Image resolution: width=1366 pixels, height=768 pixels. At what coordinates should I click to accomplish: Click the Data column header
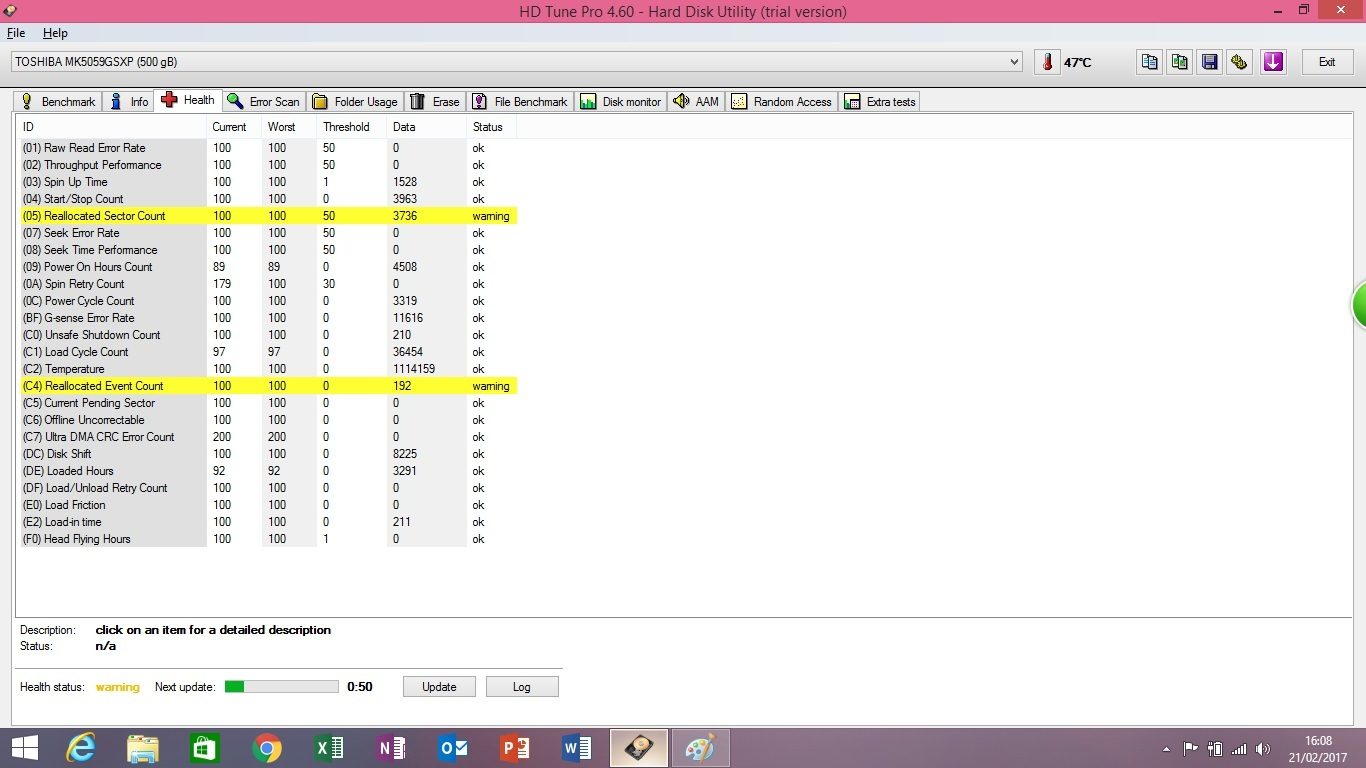click(x=426, y=127)
